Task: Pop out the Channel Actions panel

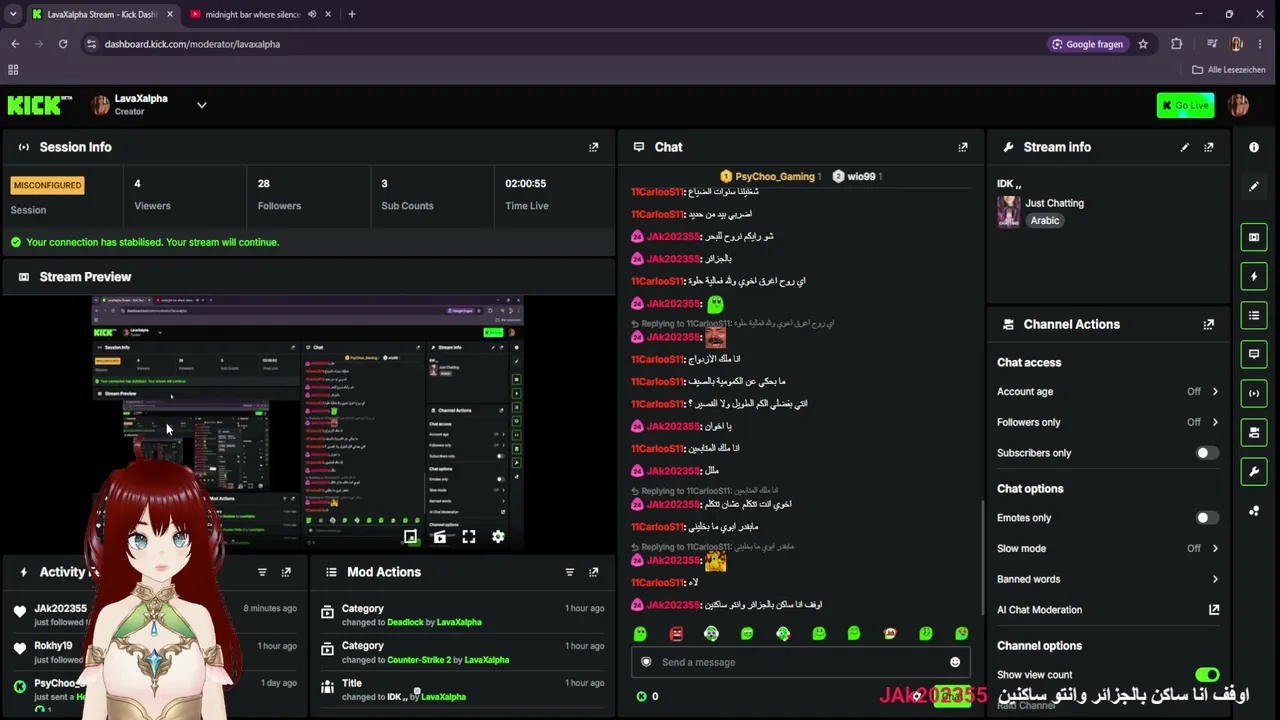Action: [1209, 324]
